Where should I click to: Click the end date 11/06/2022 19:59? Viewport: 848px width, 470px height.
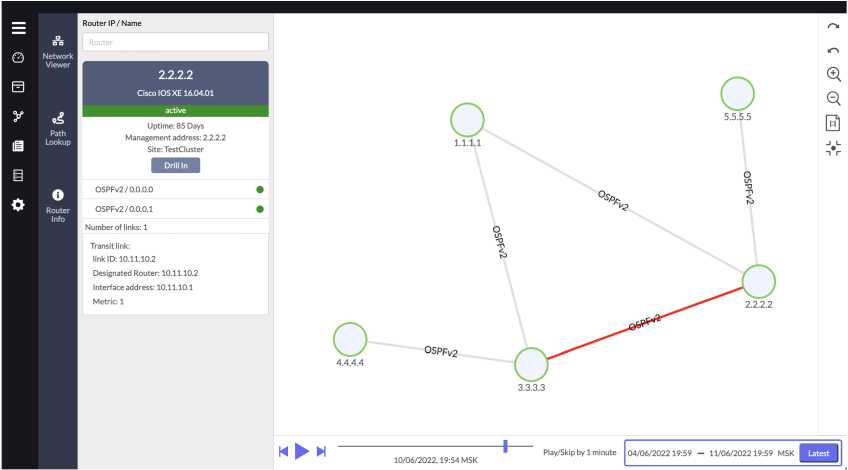tap(741, 453)
